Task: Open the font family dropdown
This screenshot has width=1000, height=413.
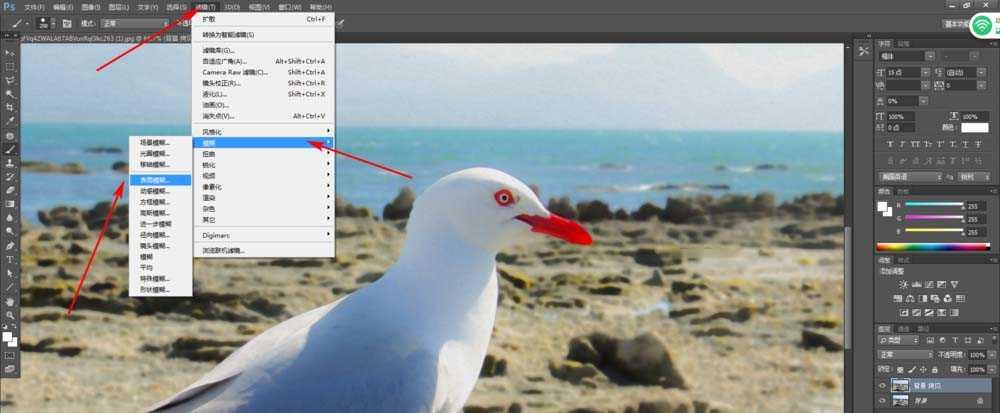Action: click(908, 56)
